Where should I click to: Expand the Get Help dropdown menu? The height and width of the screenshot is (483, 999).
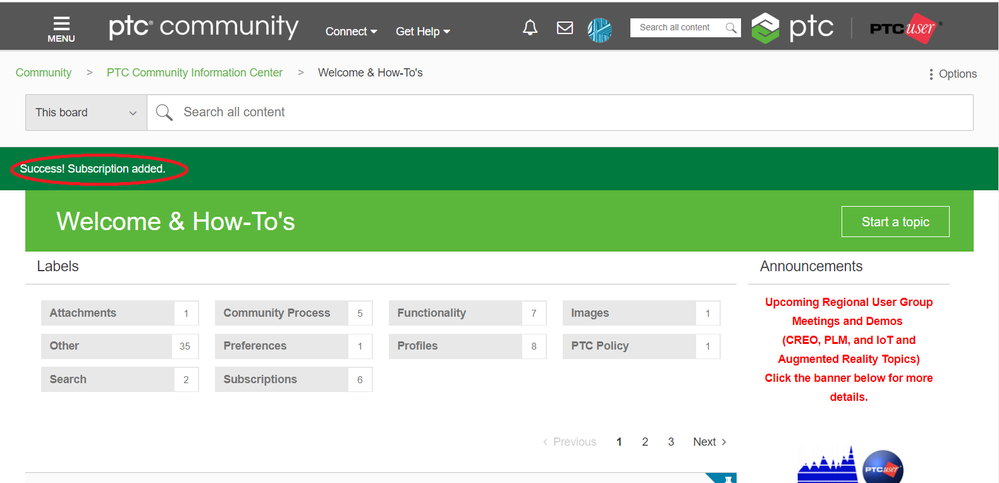click(x=423, y=31)
